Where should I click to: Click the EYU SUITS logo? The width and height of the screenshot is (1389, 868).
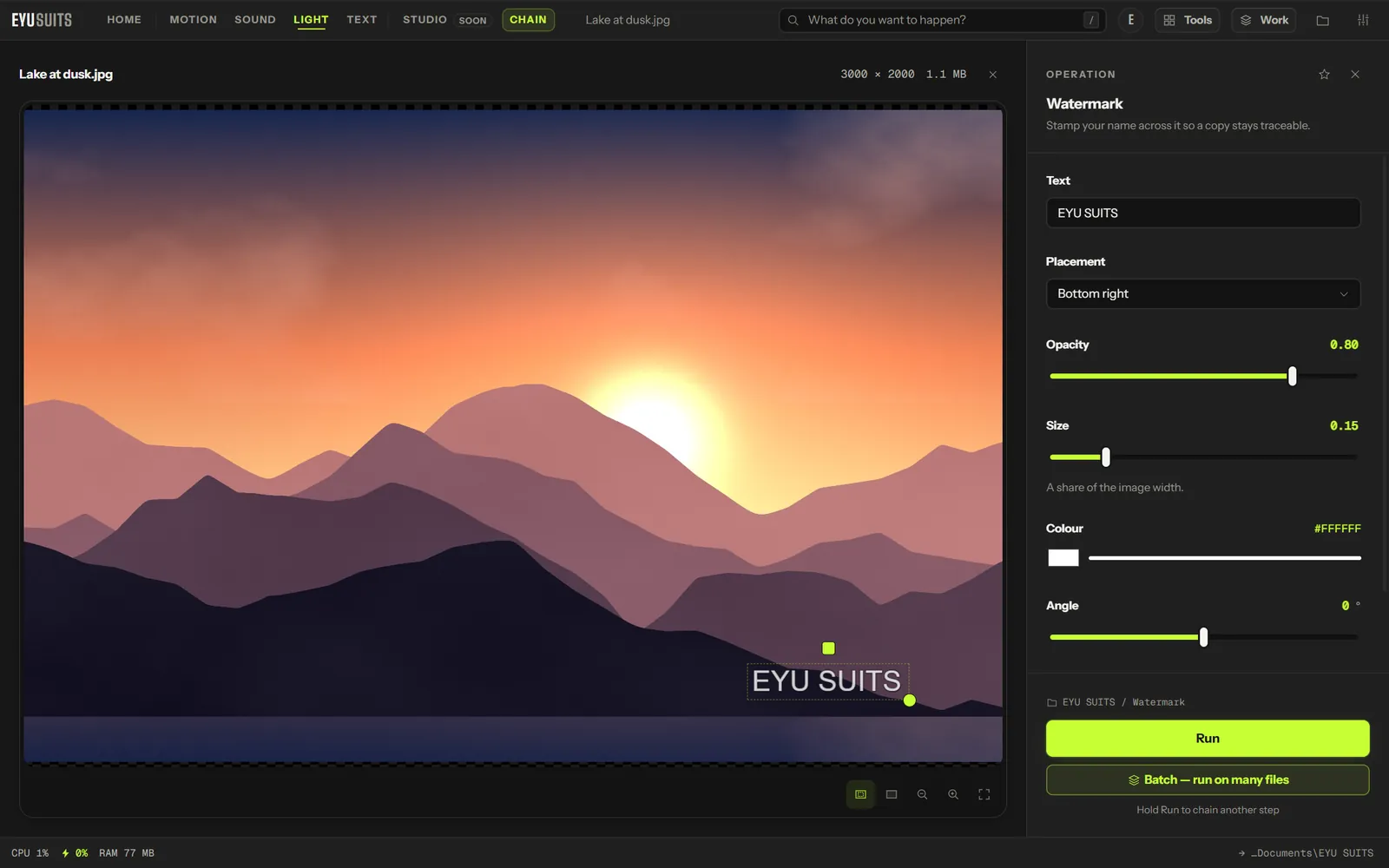[x=42, y=19]
